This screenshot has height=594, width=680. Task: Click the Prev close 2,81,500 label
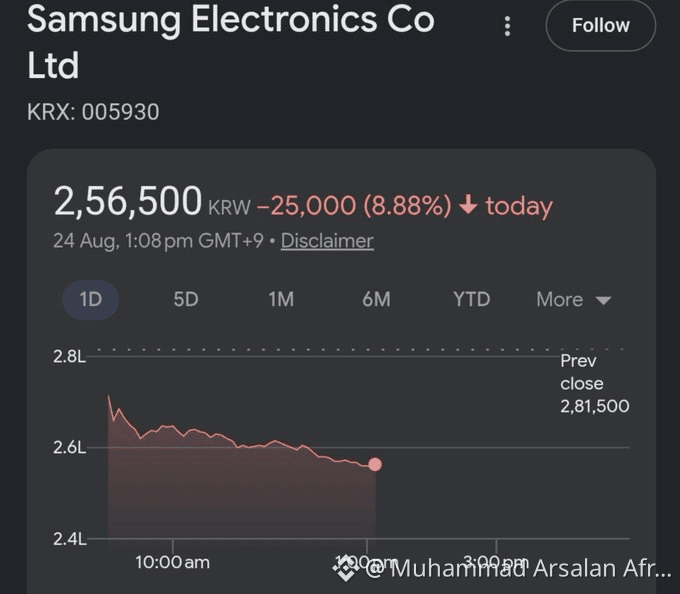595,383
